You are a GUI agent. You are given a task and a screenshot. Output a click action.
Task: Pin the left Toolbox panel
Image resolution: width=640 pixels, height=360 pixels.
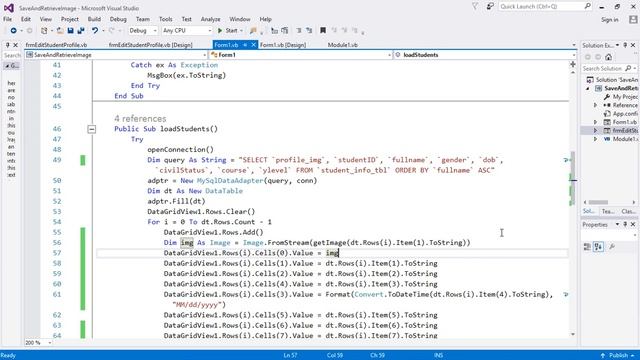click(7, 45)
